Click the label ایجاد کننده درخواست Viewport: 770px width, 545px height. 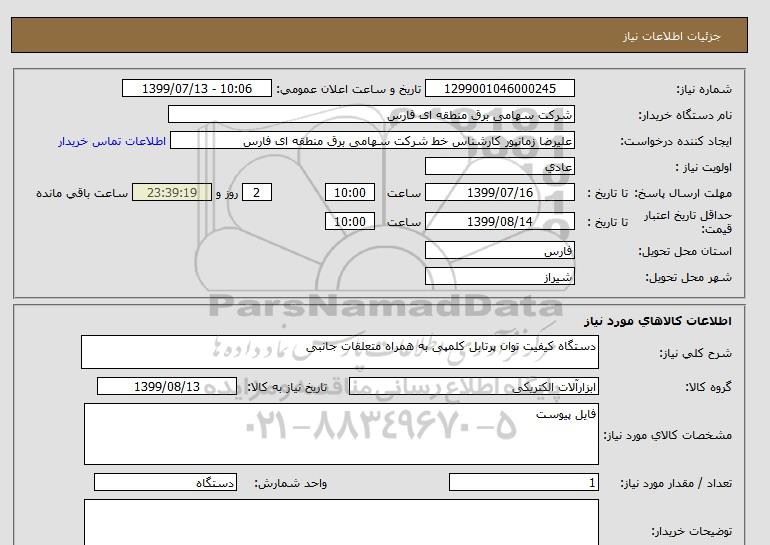(x=676, y=141)
